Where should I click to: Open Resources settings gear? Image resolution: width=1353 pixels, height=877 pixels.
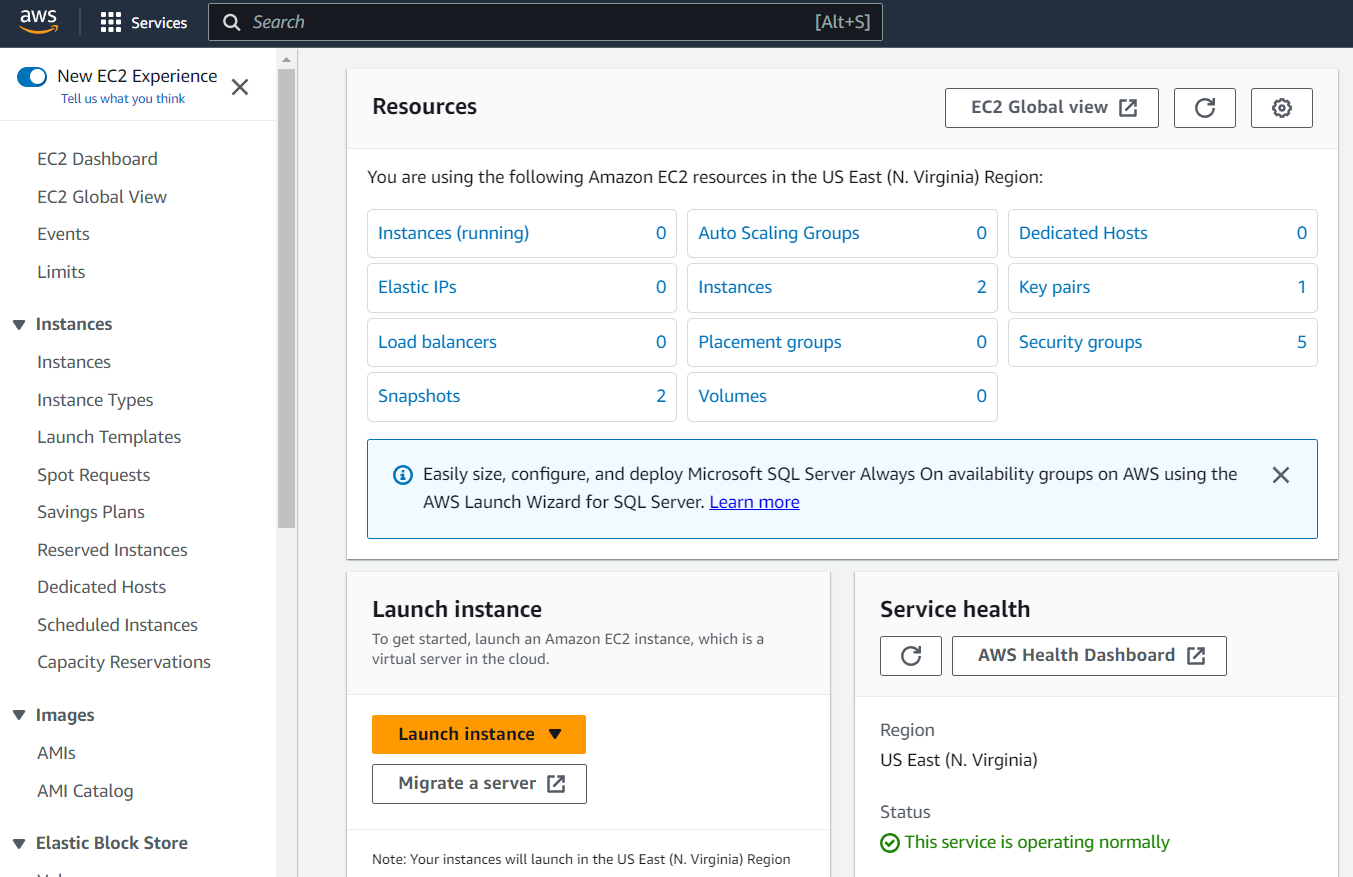click(x=1281, y=108)
